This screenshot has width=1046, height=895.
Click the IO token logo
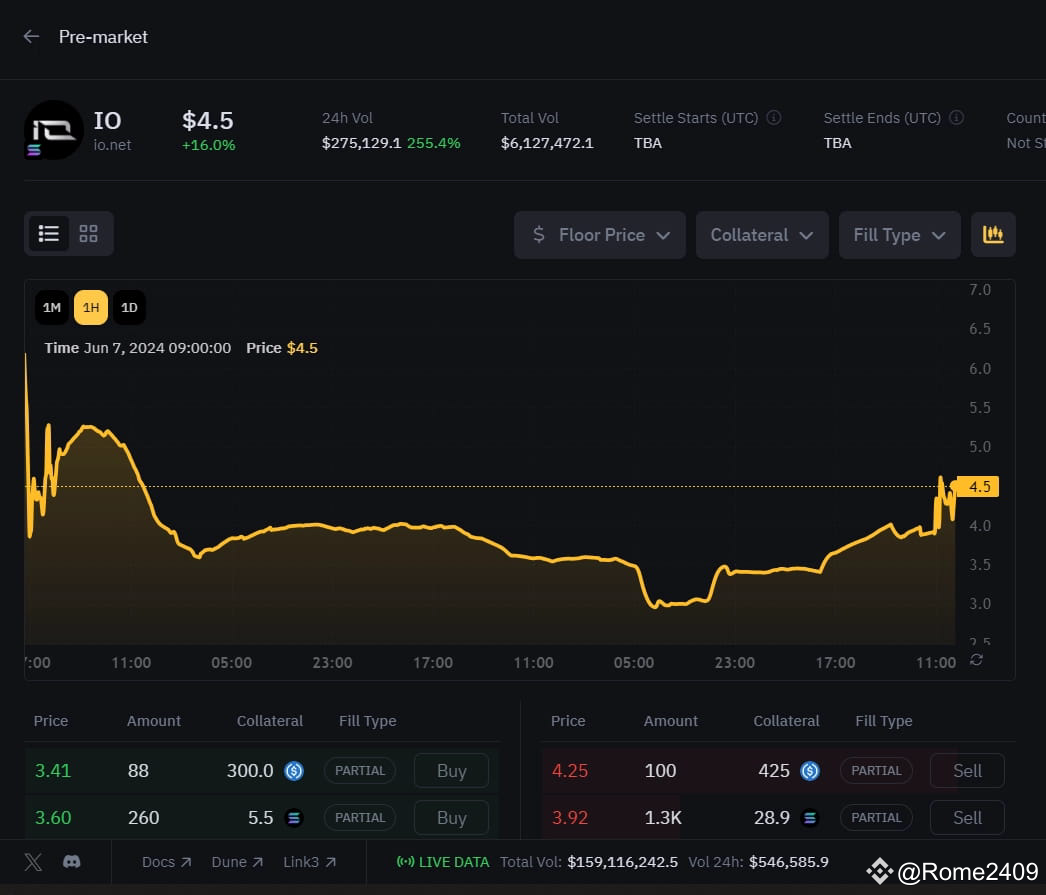(53, 130)
